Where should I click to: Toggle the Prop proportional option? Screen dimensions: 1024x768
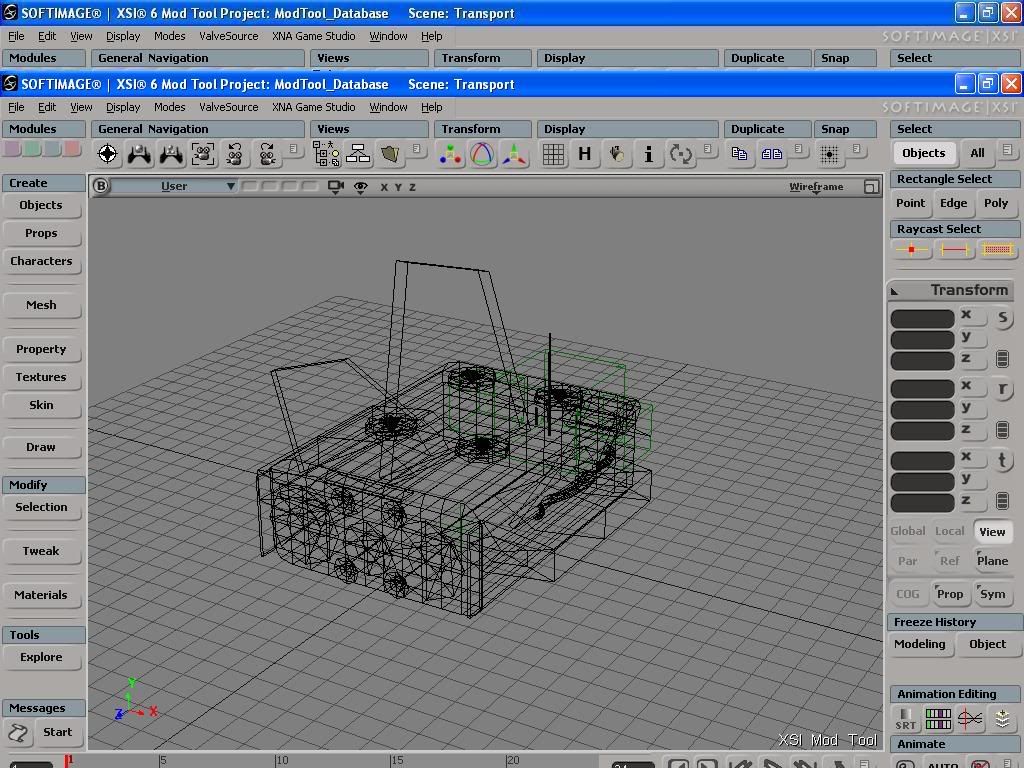(x=950, y=594)
